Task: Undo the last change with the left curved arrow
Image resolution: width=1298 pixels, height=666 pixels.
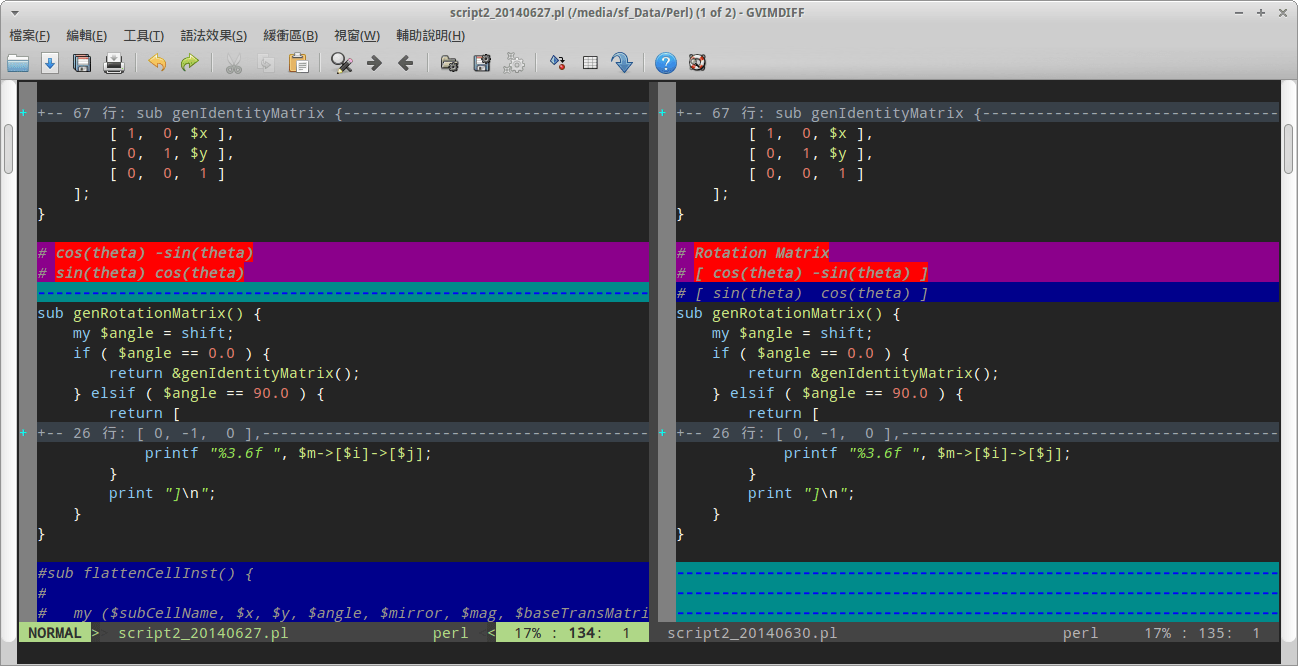Action: (x=157, y=63)
